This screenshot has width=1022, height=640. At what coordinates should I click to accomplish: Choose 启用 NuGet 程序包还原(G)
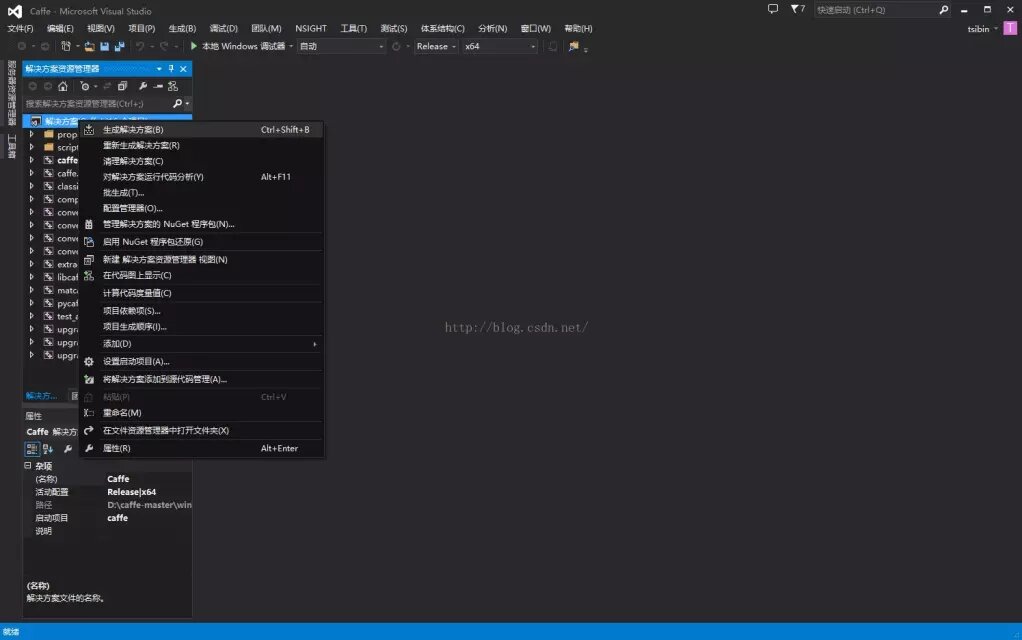tap(201, 242)
